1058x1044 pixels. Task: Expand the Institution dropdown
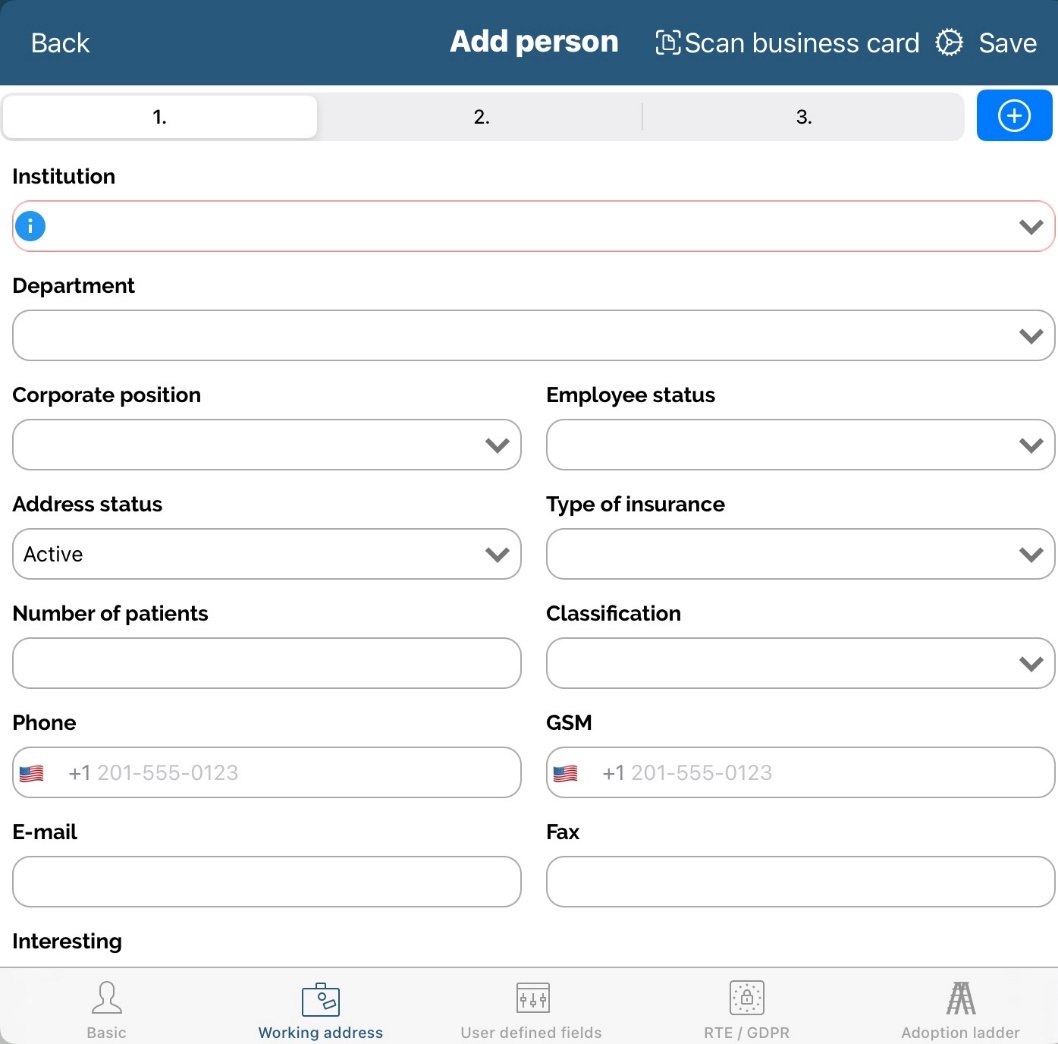(1030, 227)
